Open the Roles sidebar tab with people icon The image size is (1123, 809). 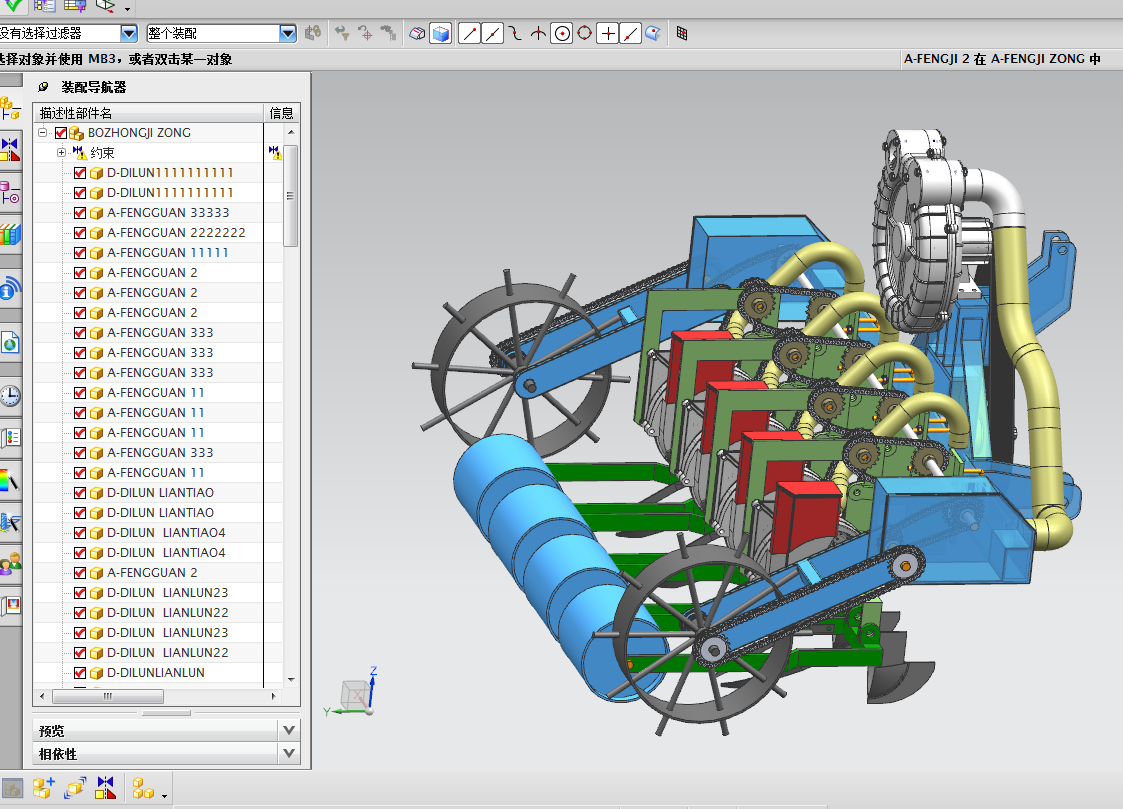click(9, 564)
